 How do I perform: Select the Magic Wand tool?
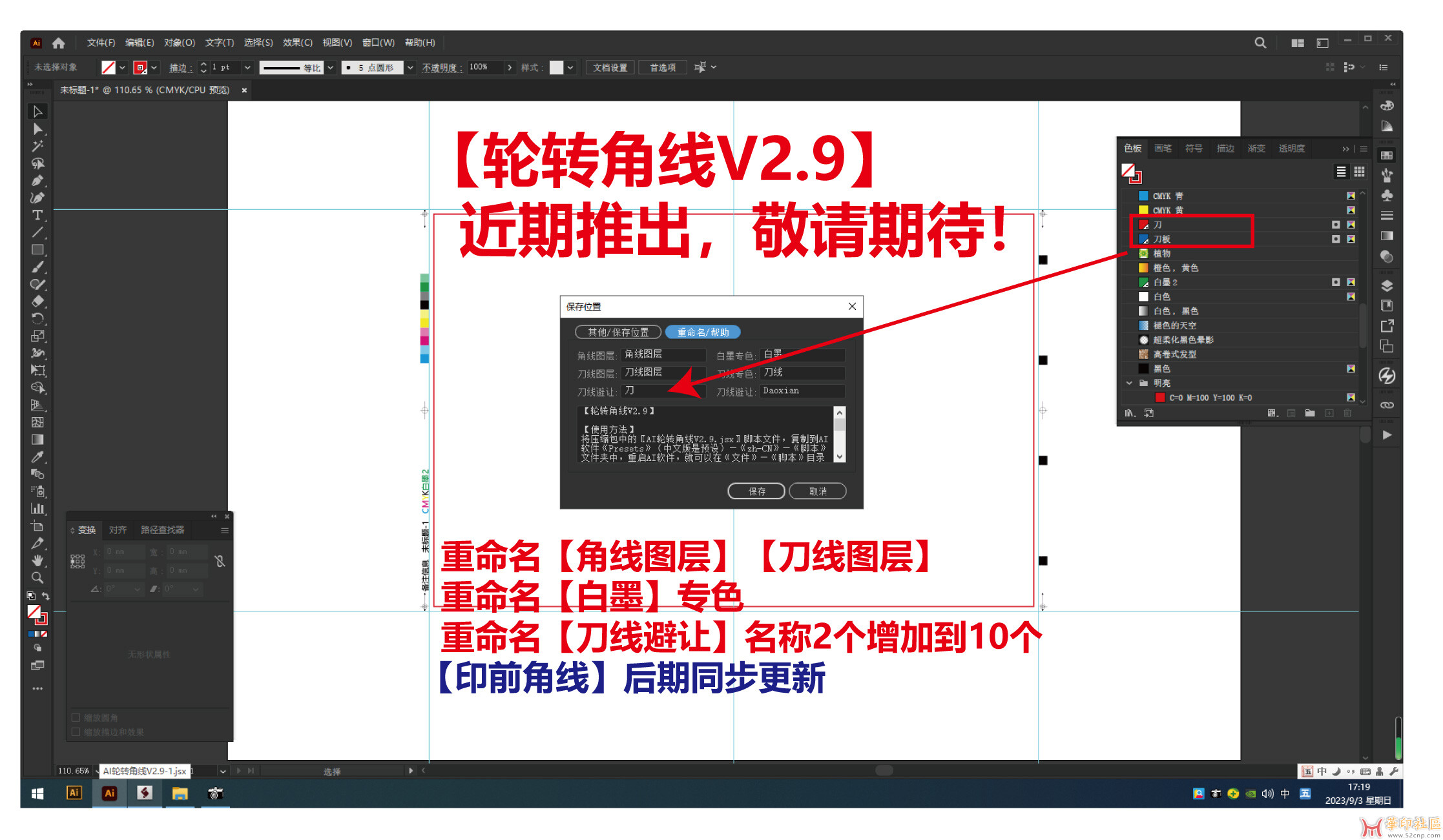click(x=37, y=147)
